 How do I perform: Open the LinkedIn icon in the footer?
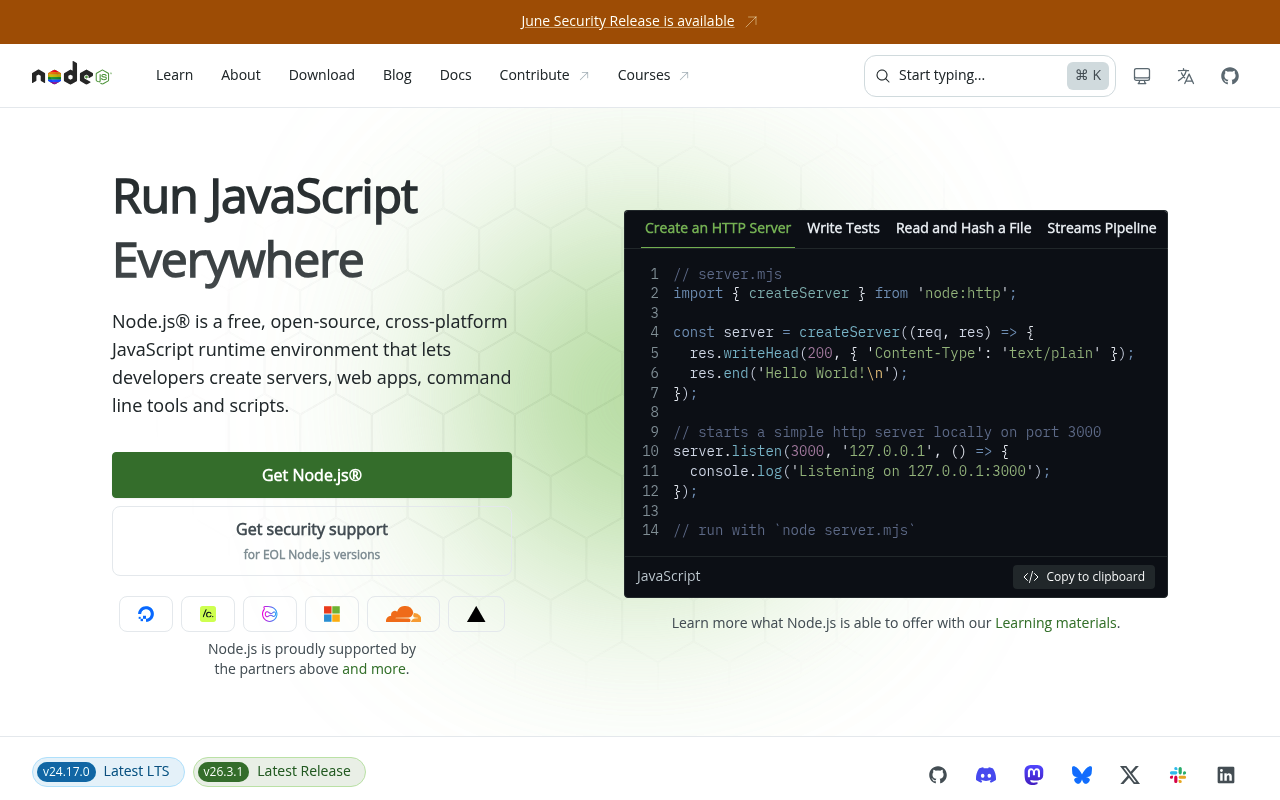[1226, 774]
